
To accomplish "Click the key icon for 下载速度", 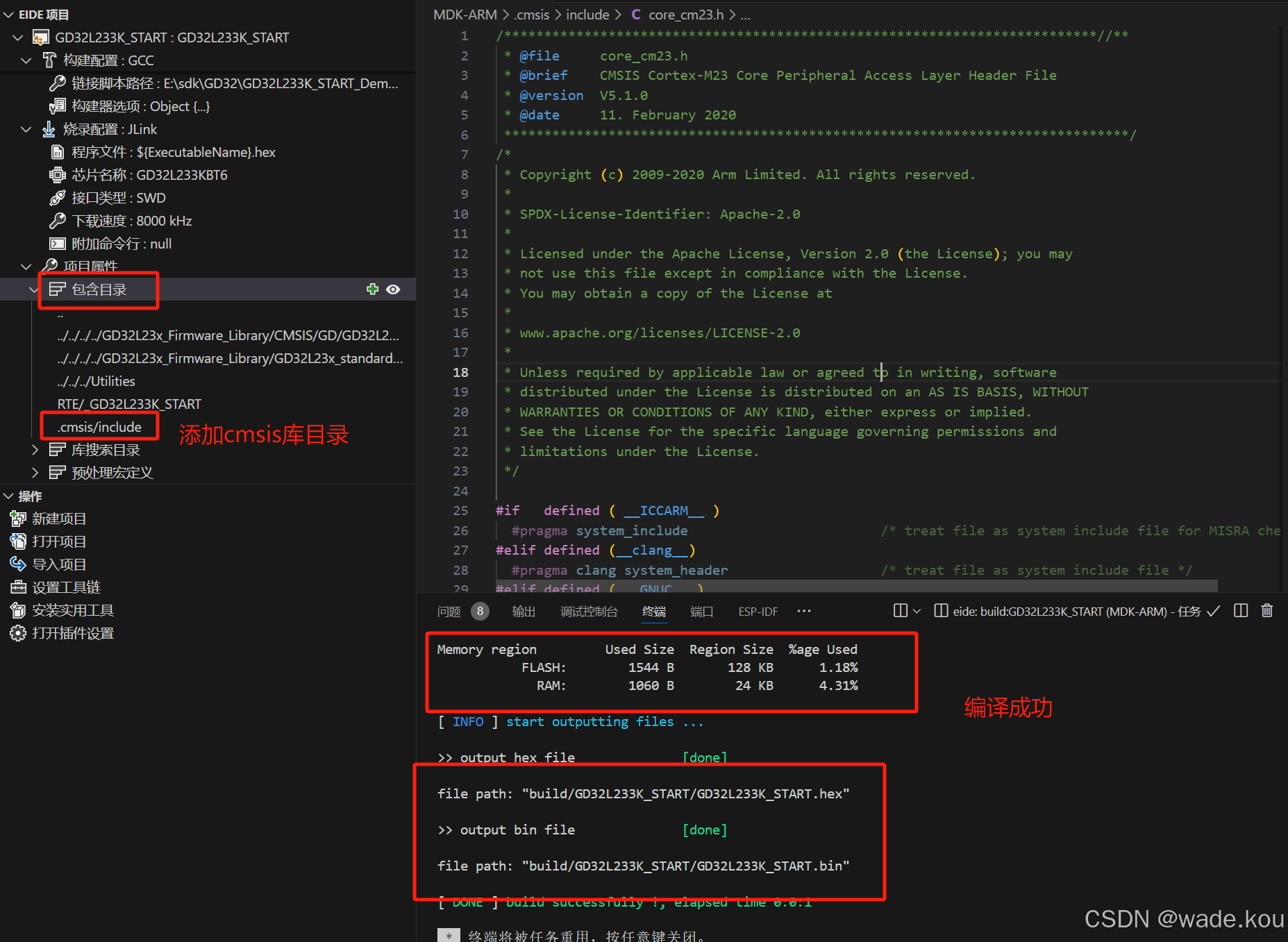I will tap(58, 221).
